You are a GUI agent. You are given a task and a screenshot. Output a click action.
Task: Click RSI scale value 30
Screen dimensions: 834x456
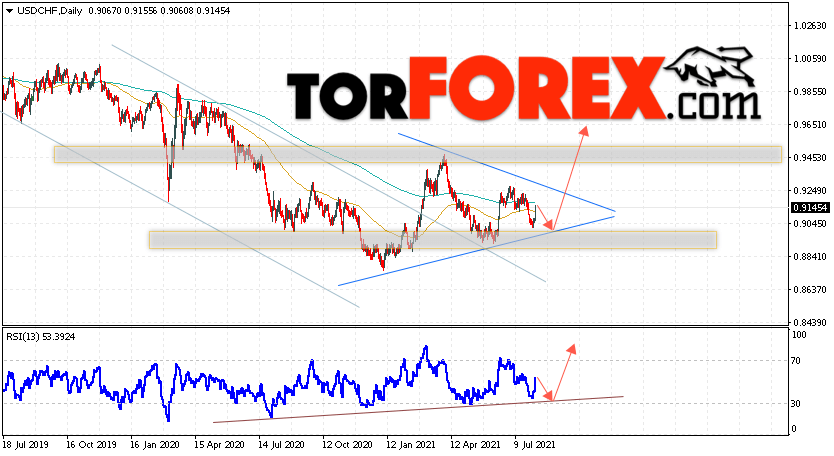point(796,404)
